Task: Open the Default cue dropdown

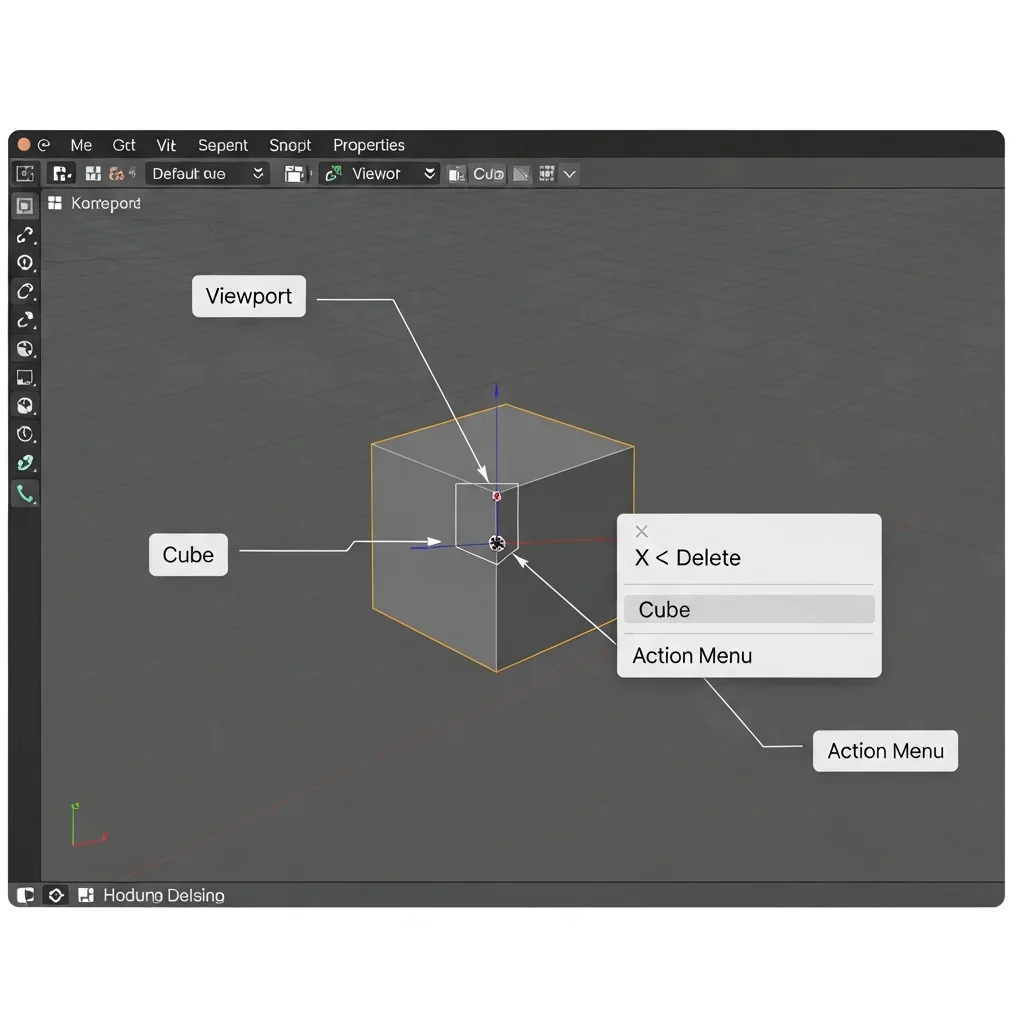Action: 207,174
